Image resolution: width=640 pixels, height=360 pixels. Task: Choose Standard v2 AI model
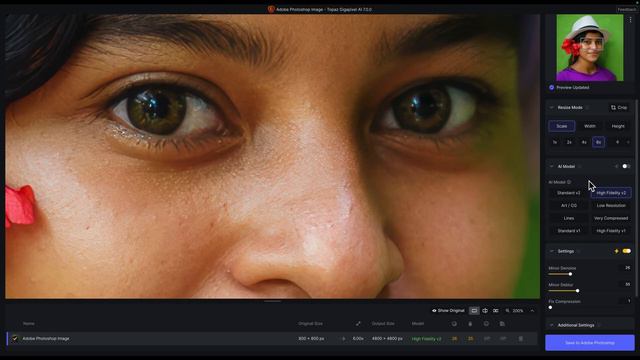569,193
